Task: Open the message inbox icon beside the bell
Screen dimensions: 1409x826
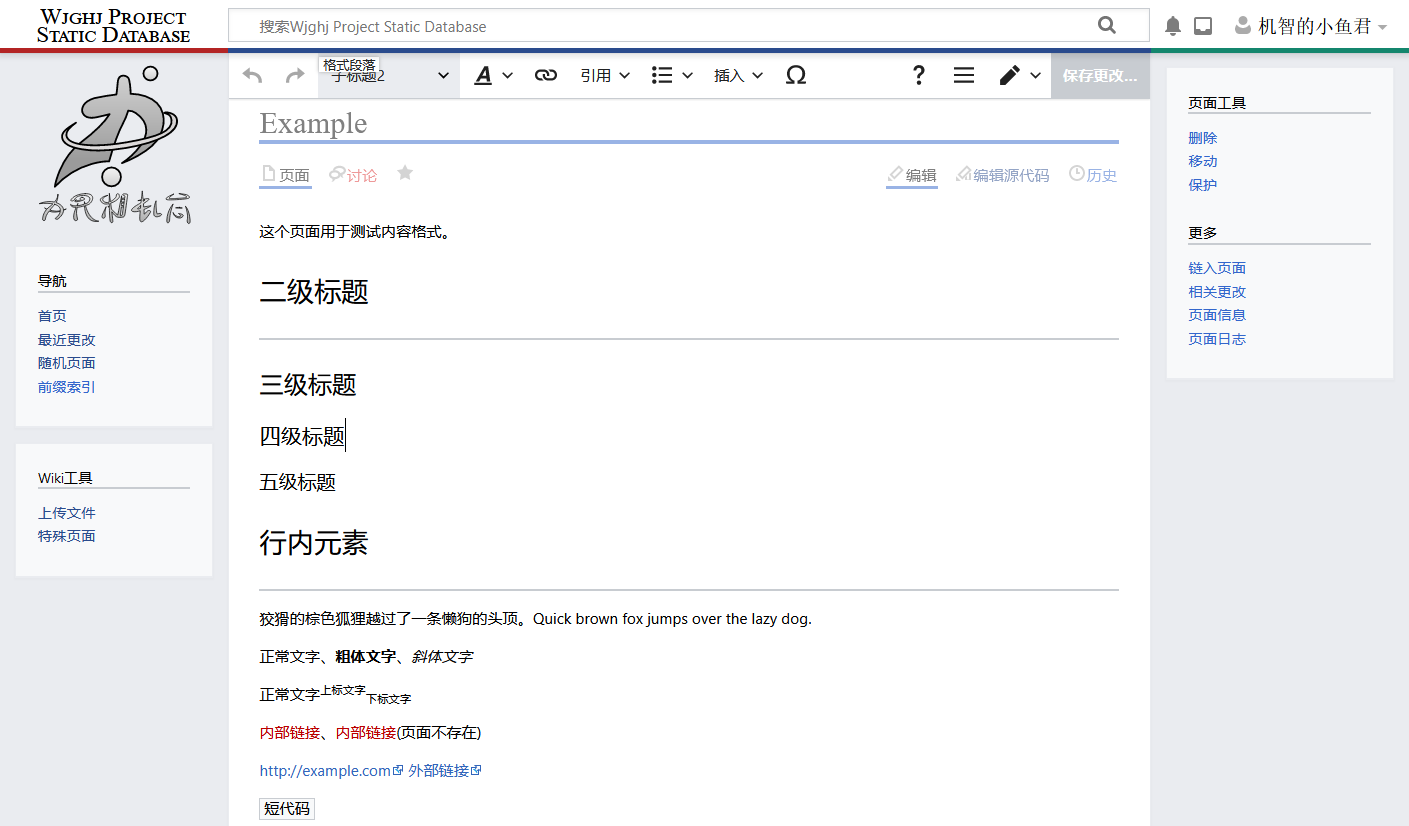Action: pyautogui.click(x=1202, y=25)
